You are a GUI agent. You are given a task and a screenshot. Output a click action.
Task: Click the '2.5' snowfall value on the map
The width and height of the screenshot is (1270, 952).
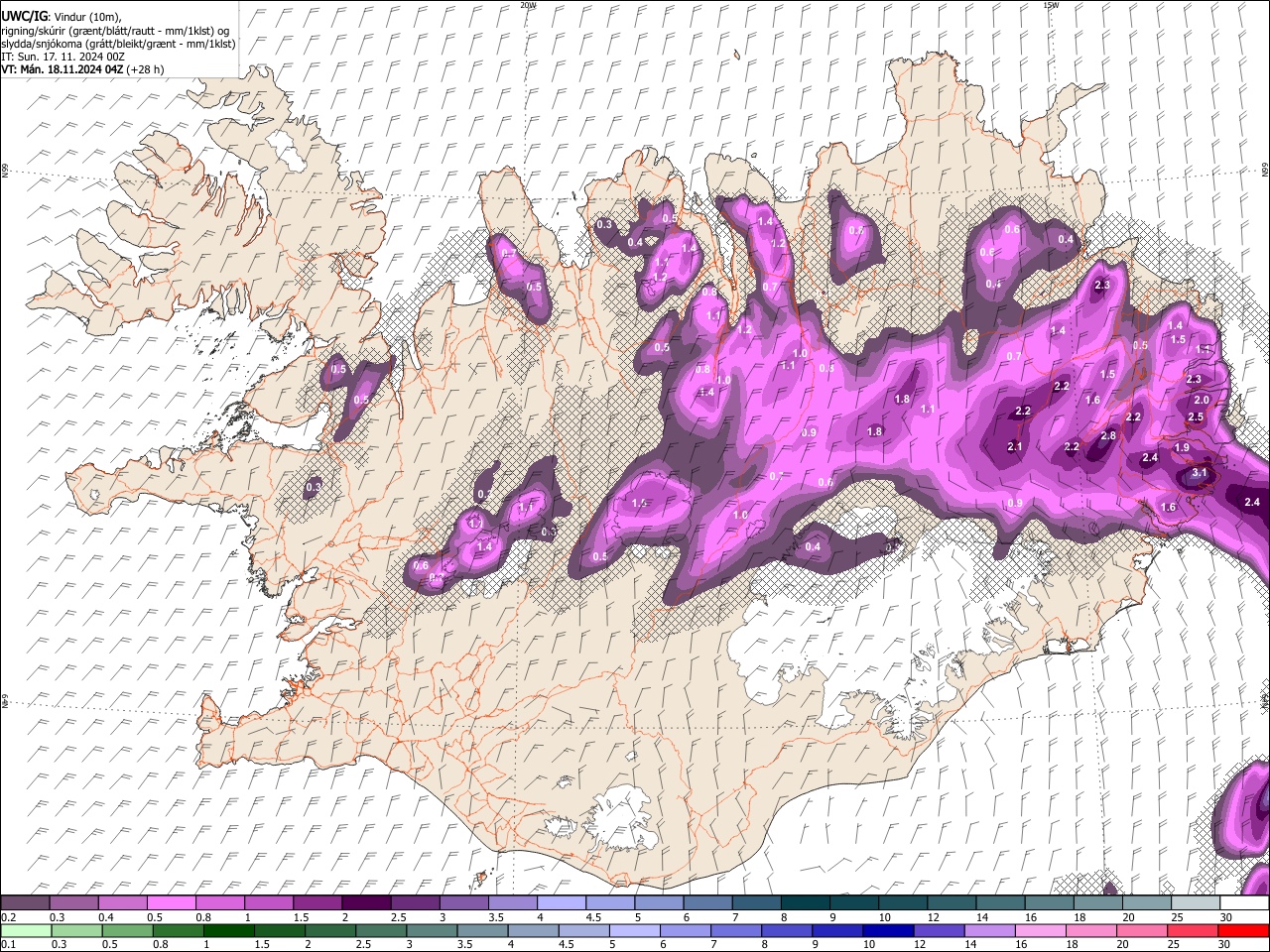(x=1196, y=417)
